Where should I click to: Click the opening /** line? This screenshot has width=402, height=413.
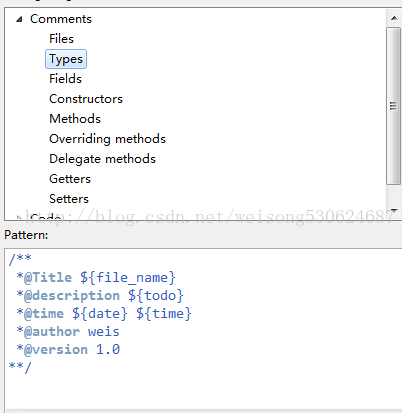[20, 259]
